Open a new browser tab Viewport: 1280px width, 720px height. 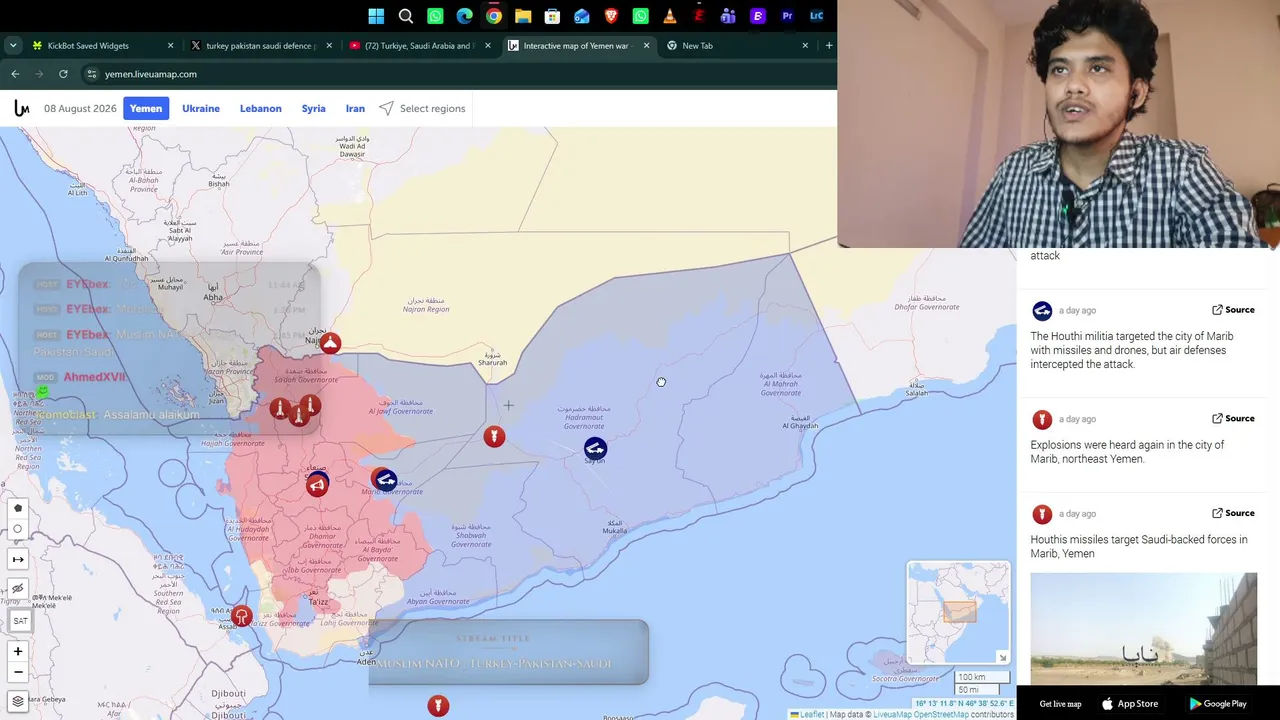click(828, 46)
